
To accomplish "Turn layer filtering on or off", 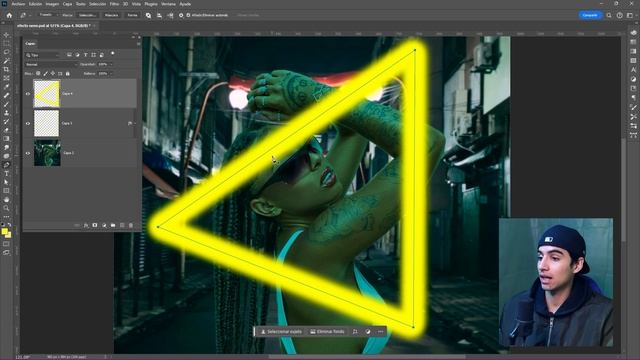I will 113,53.
